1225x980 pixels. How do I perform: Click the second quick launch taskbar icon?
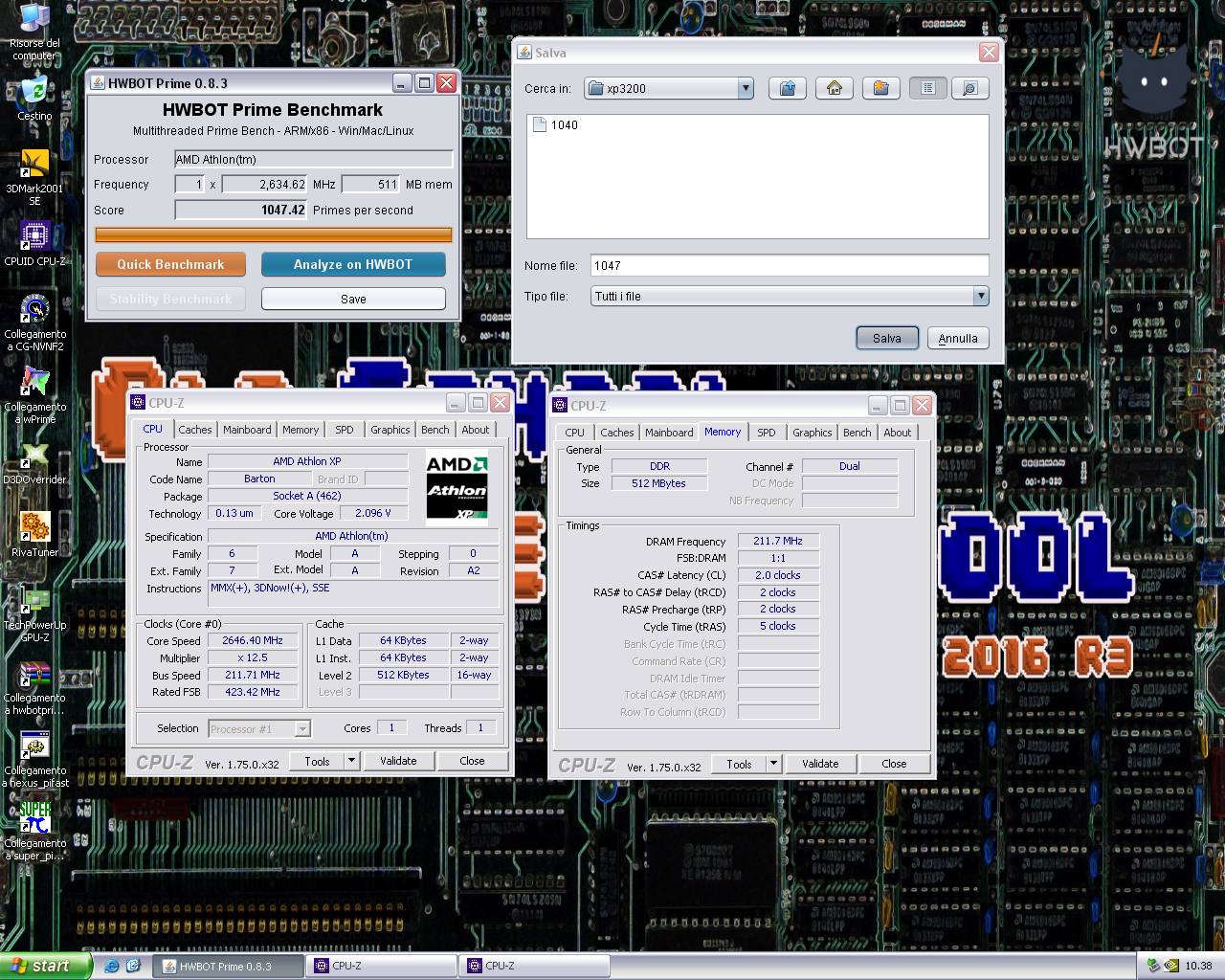coord(133,966)
